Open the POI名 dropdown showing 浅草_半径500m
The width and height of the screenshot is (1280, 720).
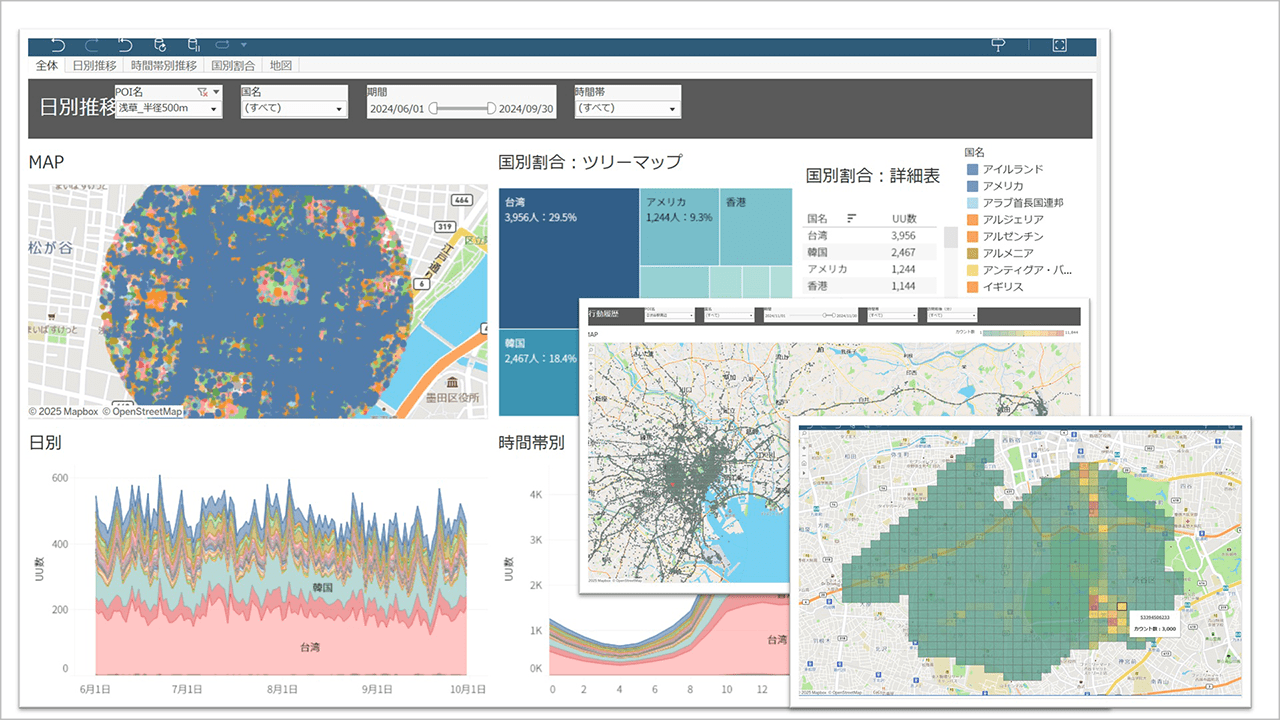pyautogui.click(x=167, y=108)
